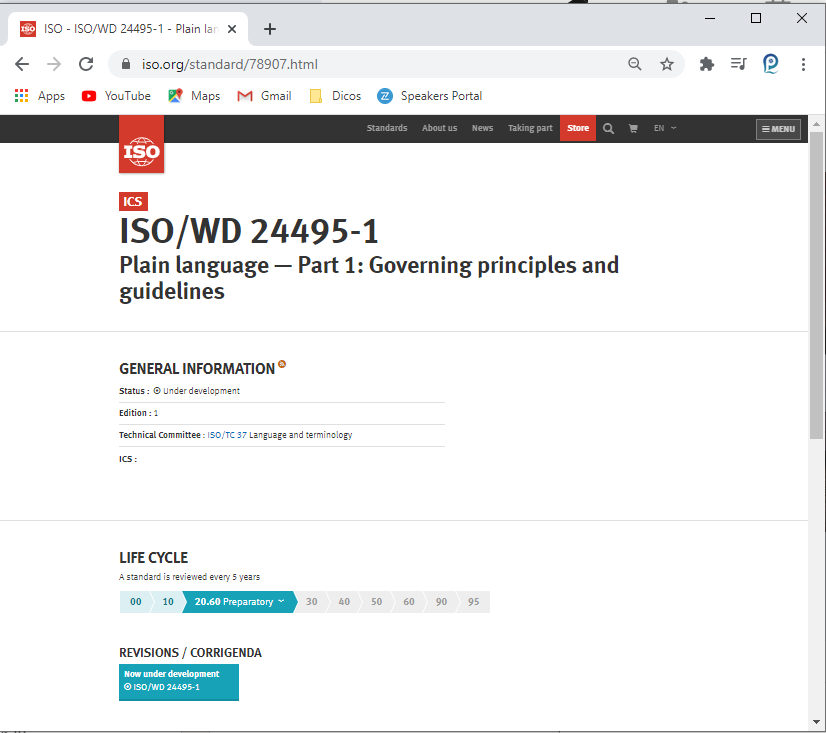Click life cycle stage 95
Image resolution: width=826 pixels, height=733 pixels.
pyautogui.click(x=474, y=602)
